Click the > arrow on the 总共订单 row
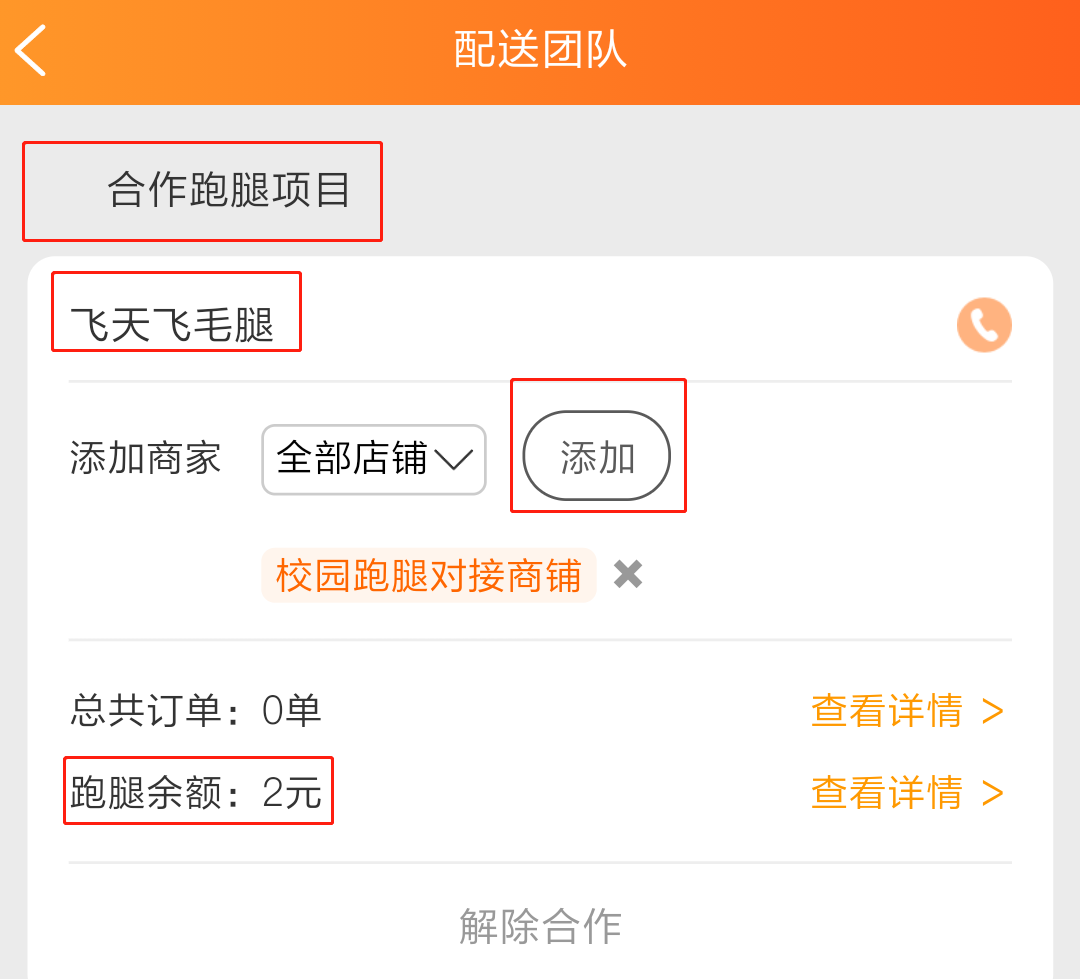Image resolution: width=1080 pixels, height=979 pixels. click(x=993, y=711)
